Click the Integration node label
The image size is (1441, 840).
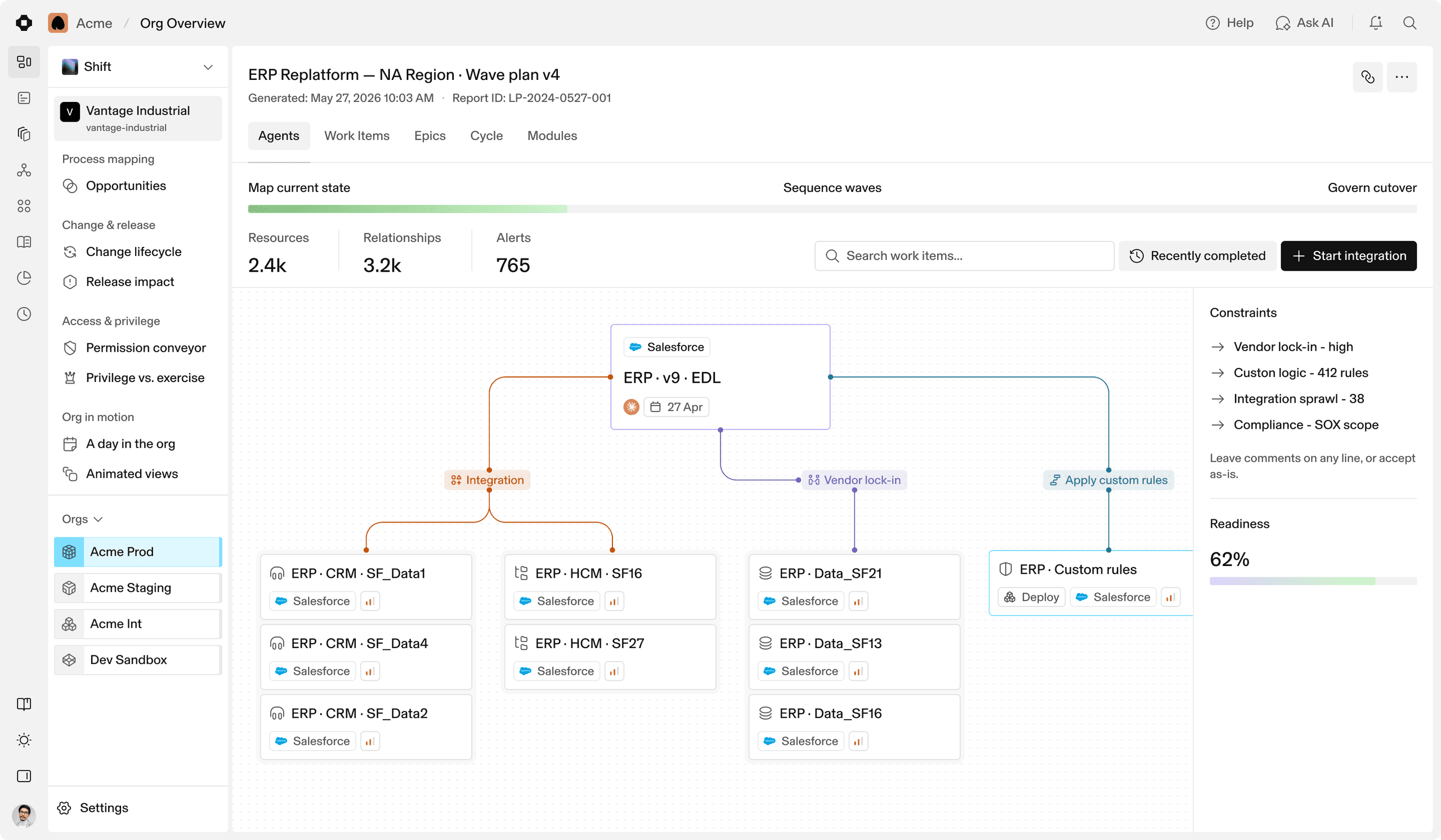point(487,480)
